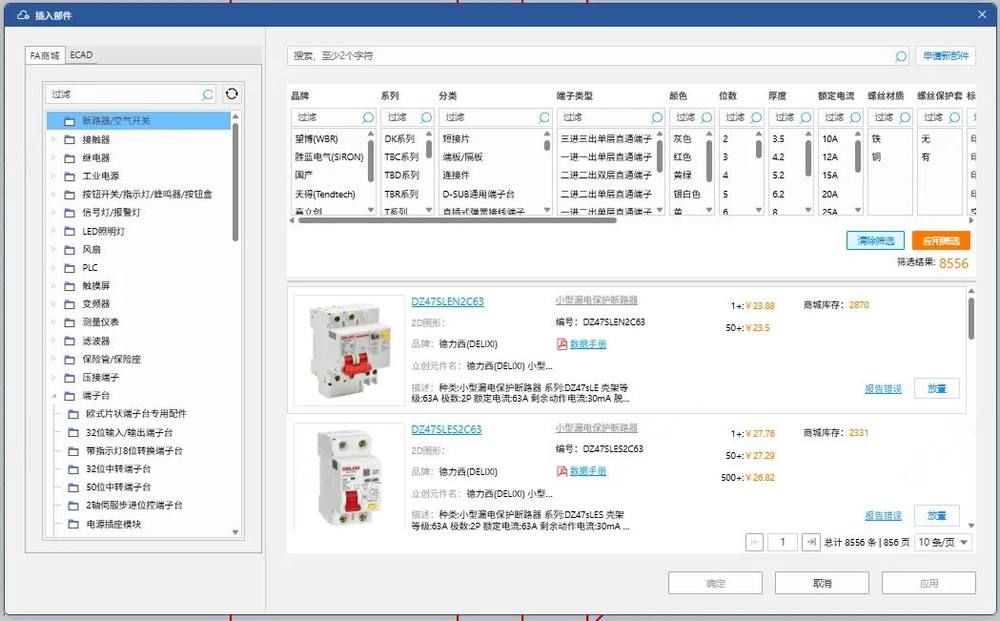
Task: Click the search icon in the top search bar
Action: (x=900, y=57)
